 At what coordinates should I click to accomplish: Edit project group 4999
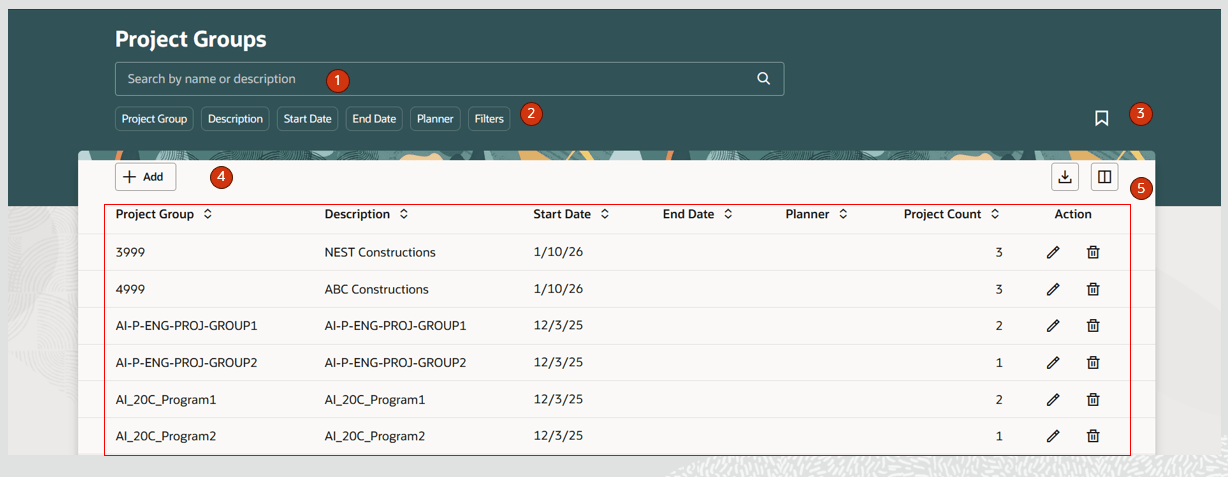(1053, 289)
